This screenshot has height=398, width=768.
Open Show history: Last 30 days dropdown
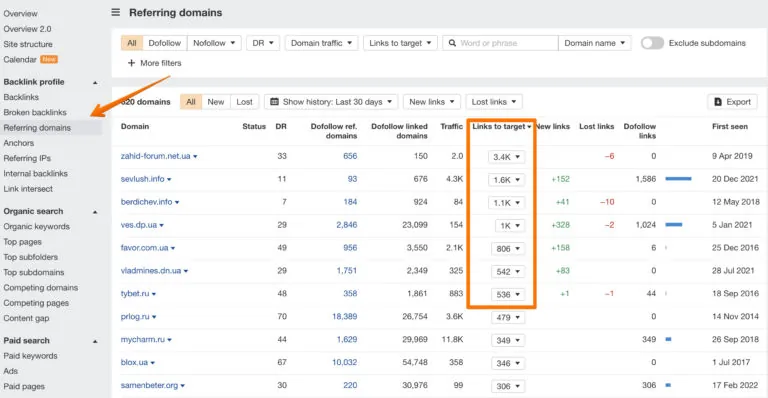coord(331,102)
